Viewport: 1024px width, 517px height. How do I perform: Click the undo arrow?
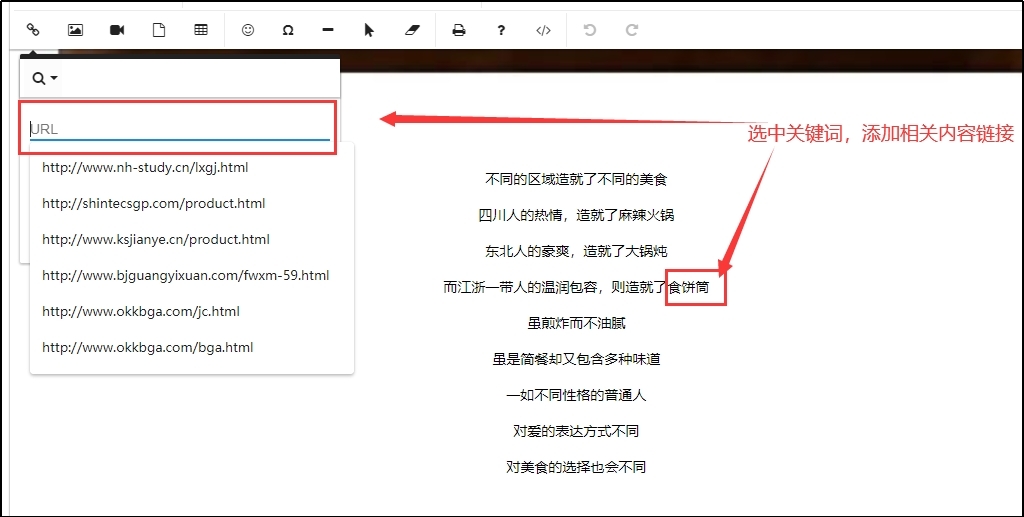[590, 30]
